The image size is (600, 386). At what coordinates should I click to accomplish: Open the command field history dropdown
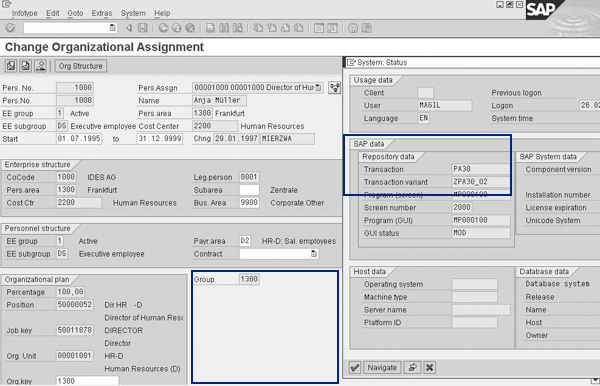(112, 28)
